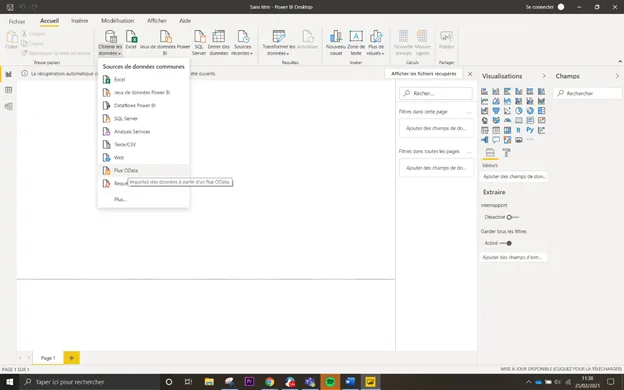The image size is (624, 390).
Task: Open the Plus de visuels dropdown
Action: (376, 43)
